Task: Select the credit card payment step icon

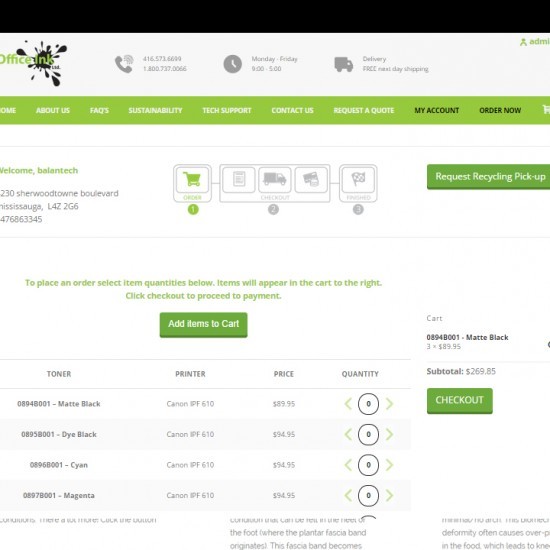Action: pos(311,180)
